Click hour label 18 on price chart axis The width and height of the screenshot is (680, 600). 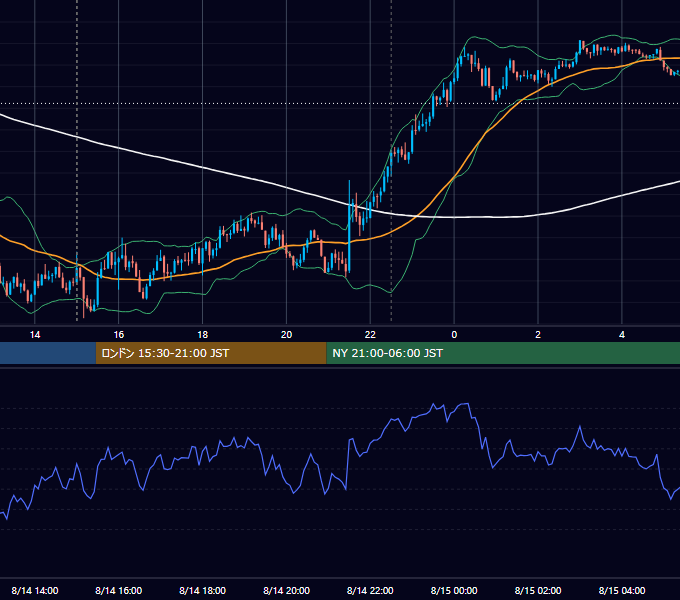[x=203, y=335]
